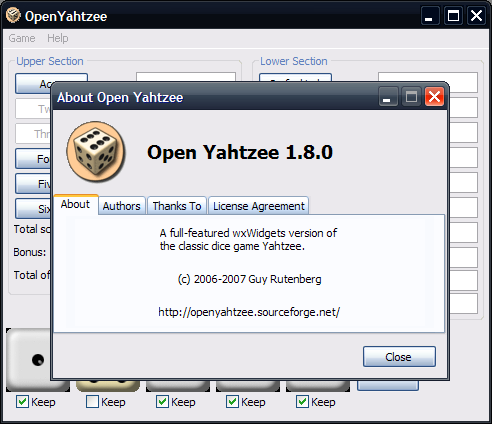492x424 pixels.
Task: Enable the unchecked Keep box under second die
Action: 92,402
